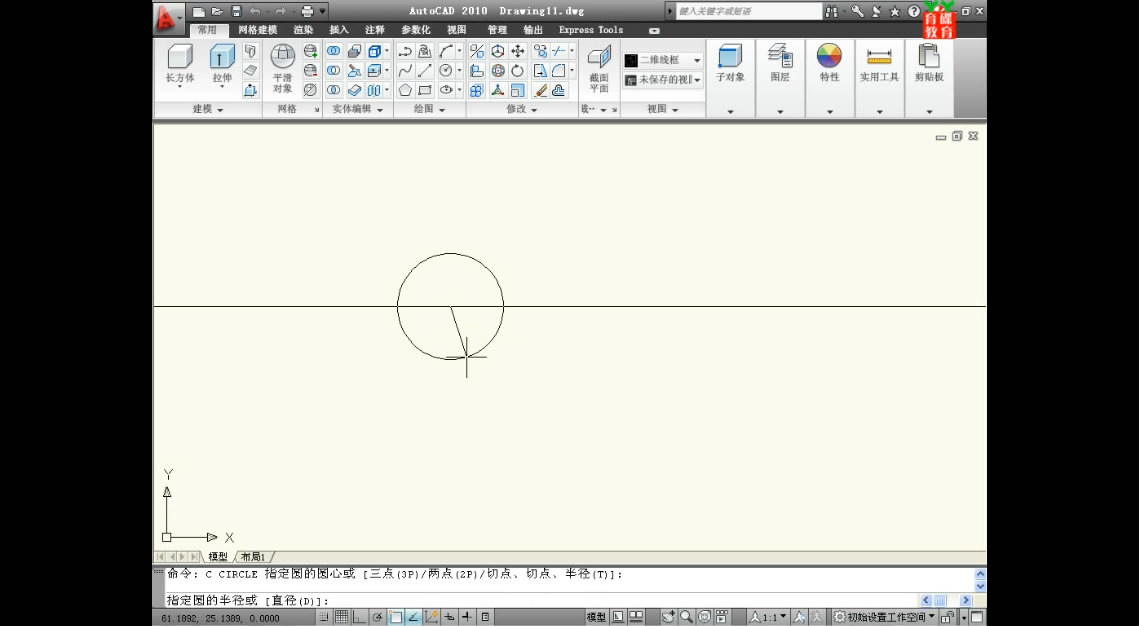Switch to the 参数化 ribbon tab
This screenshot has width=1139, height=626.
coord(416,30)
